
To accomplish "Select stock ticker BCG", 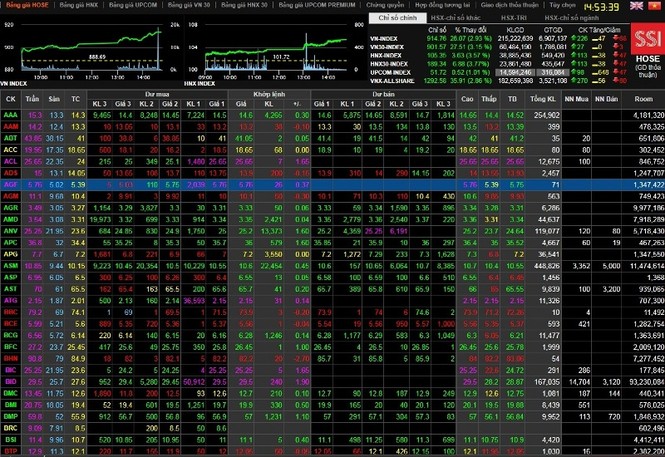I will click(11, 335).
